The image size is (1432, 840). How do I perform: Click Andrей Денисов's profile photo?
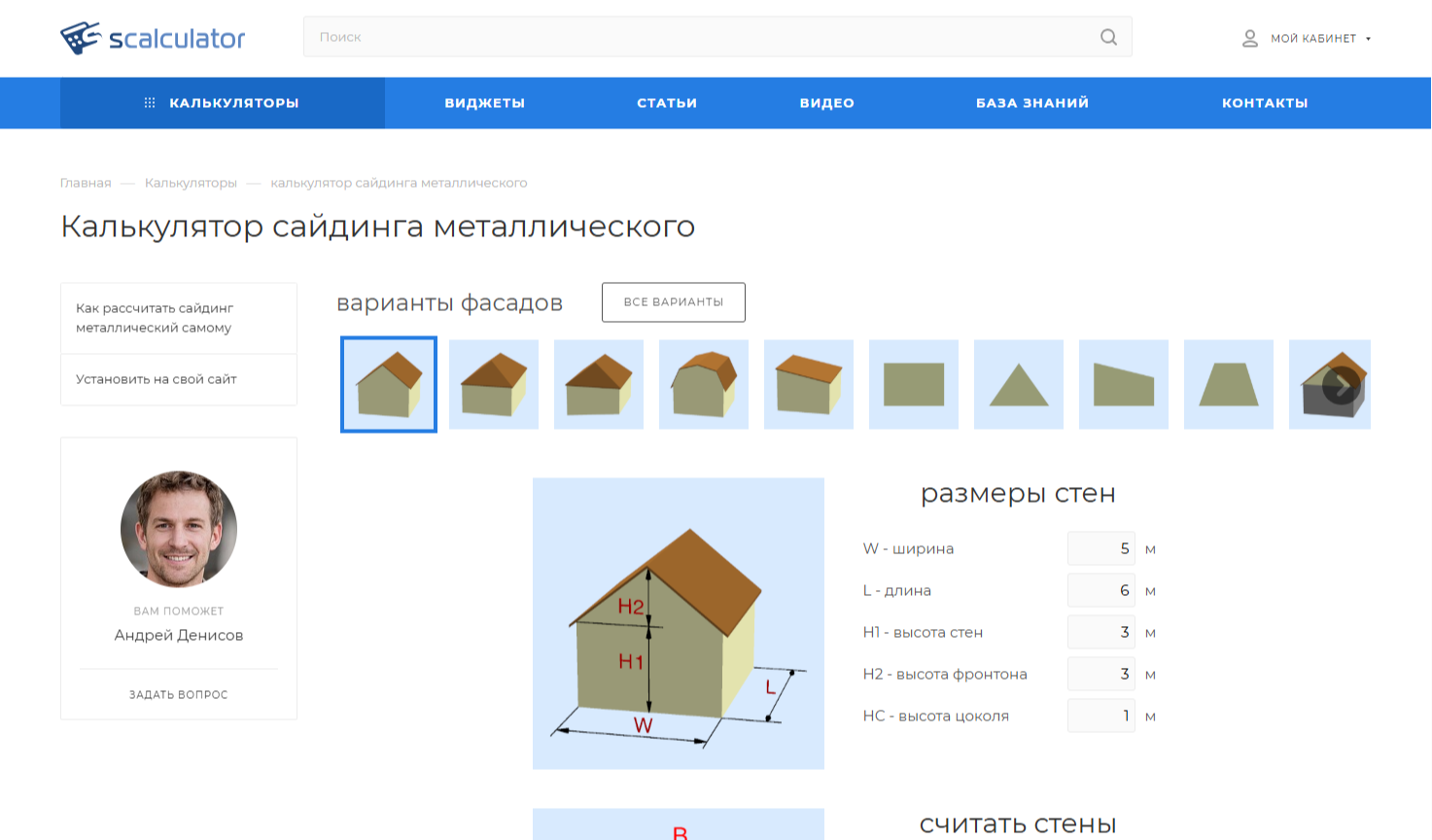tap(178, 529)
